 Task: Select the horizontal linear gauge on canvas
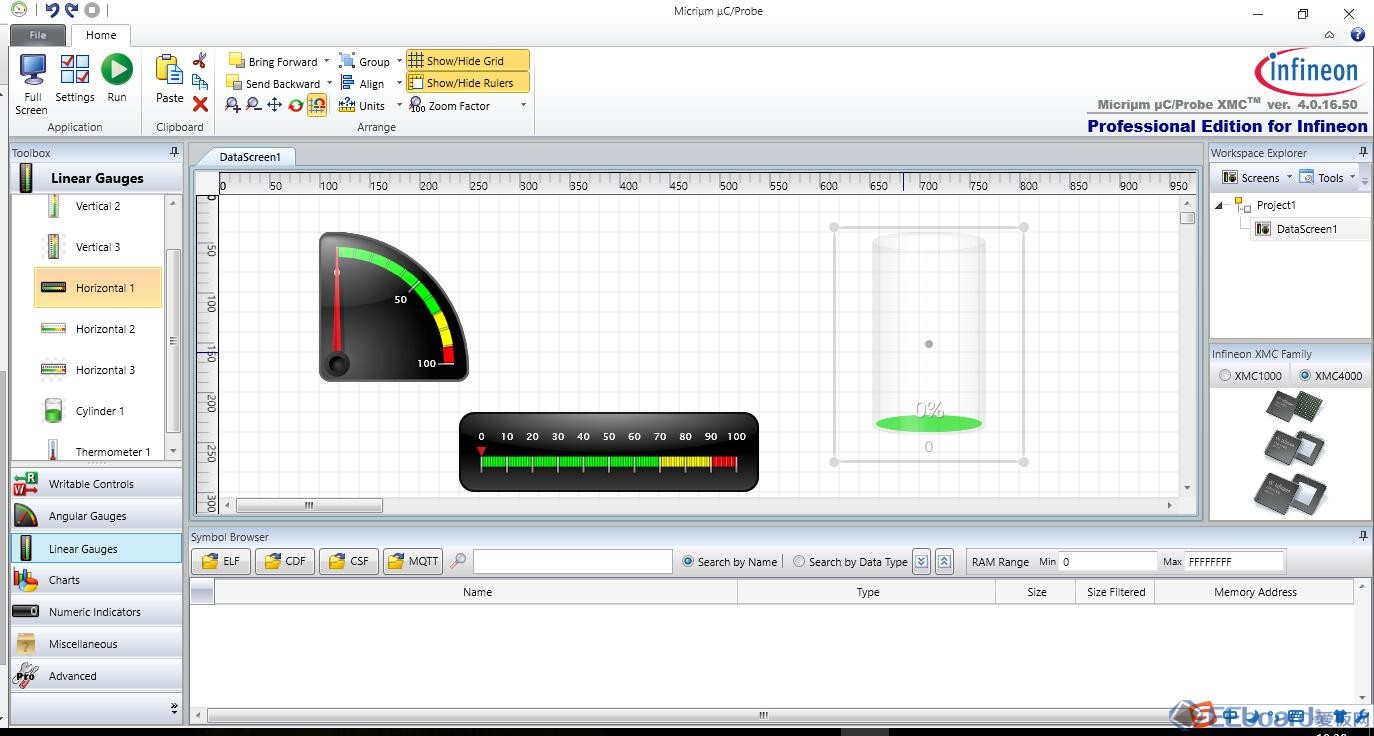pyautogui.click(x=609, y=452)
